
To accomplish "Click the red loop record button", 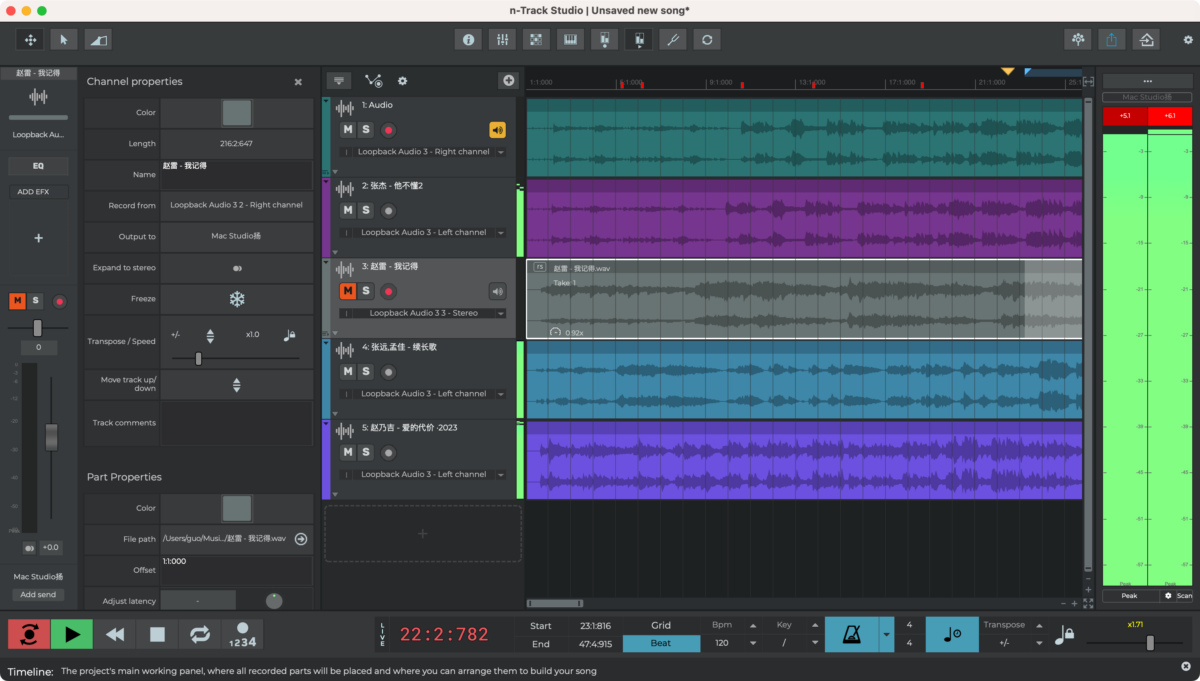I will point(29,634).
